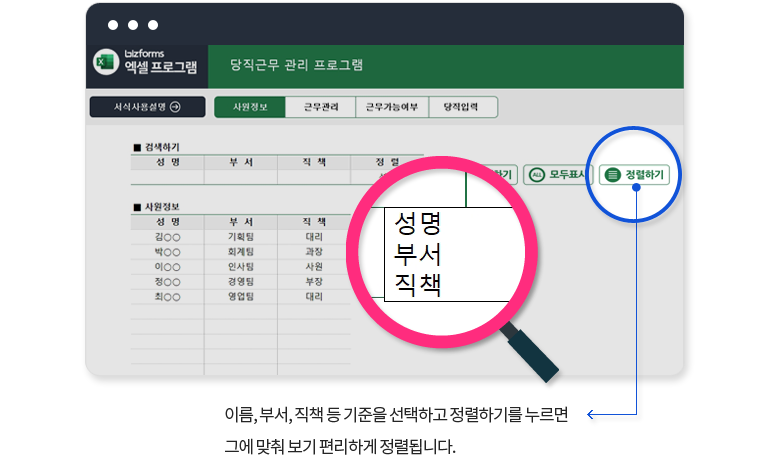
Task: Click the 경영팀 department cell
Action: tap(241, 282)
